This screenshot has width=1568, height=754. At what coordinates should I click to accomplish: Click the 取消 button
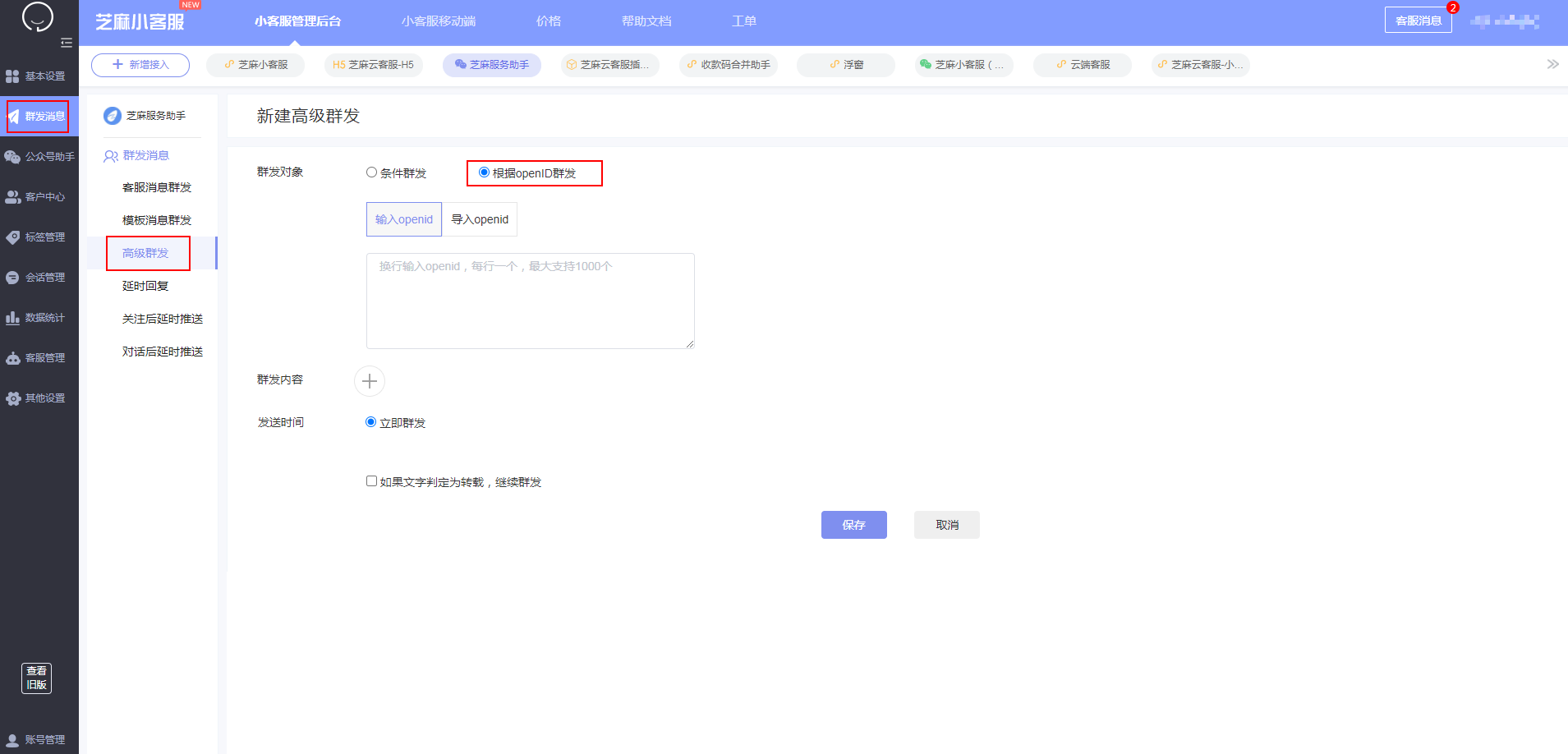point(947,525)
